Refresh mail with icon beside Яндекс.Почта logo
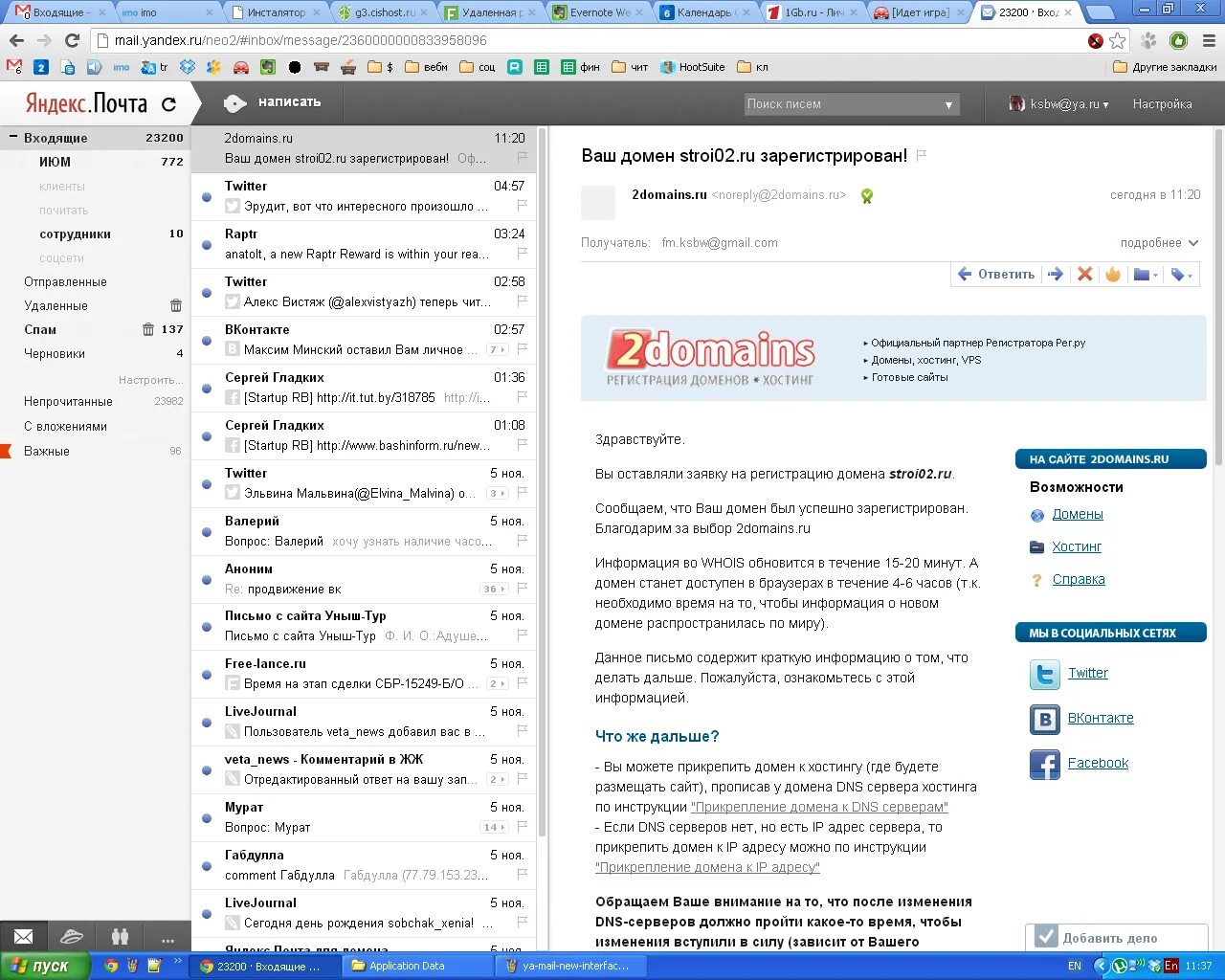1225x980 pixels. [169, 104]
